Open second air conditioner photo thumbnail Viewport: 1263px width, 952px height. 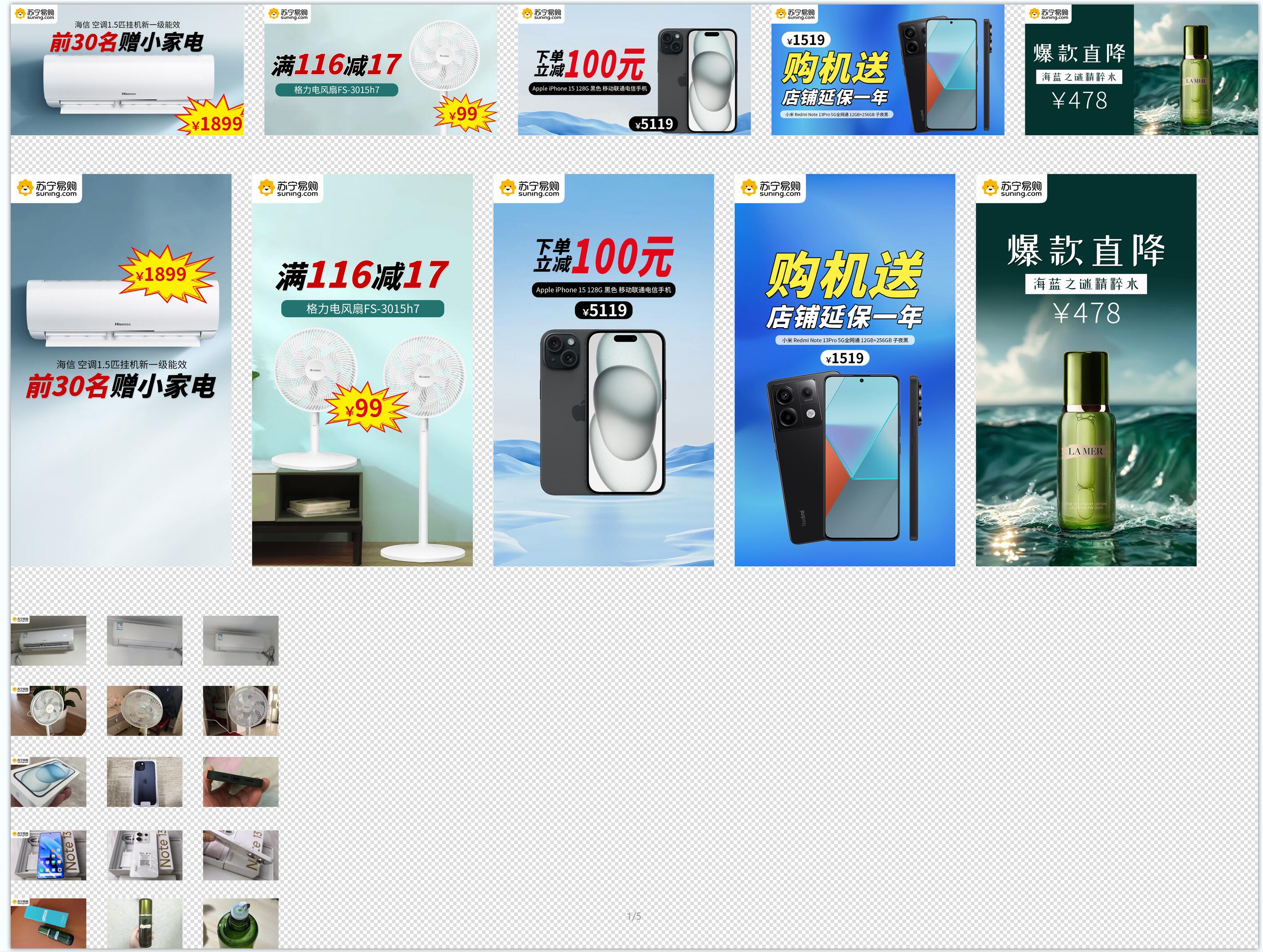pos(144,641)
